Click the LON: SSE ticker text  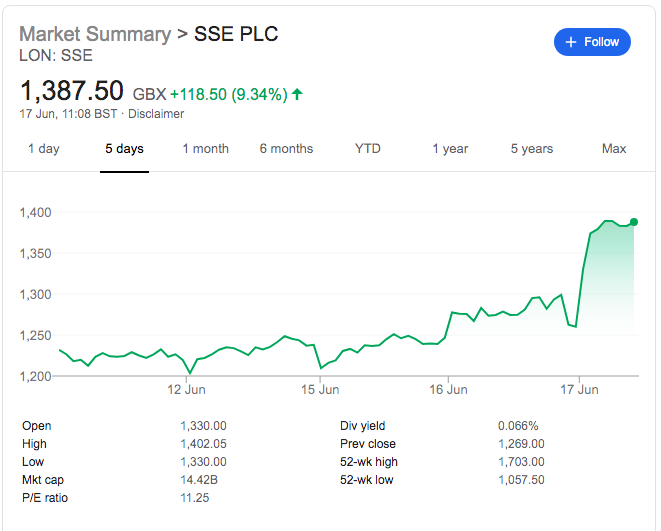[x=56, y=55]
